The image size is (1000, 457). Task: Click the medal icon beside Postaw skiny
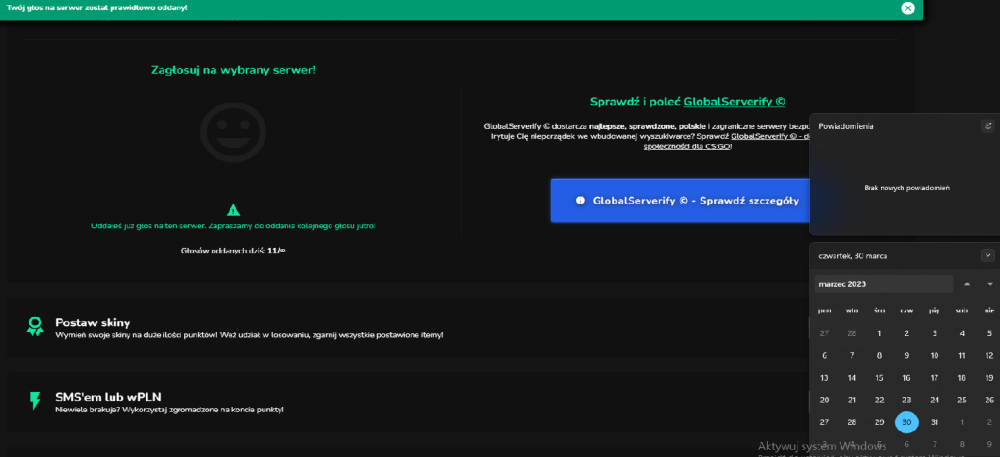pos(35,326)
